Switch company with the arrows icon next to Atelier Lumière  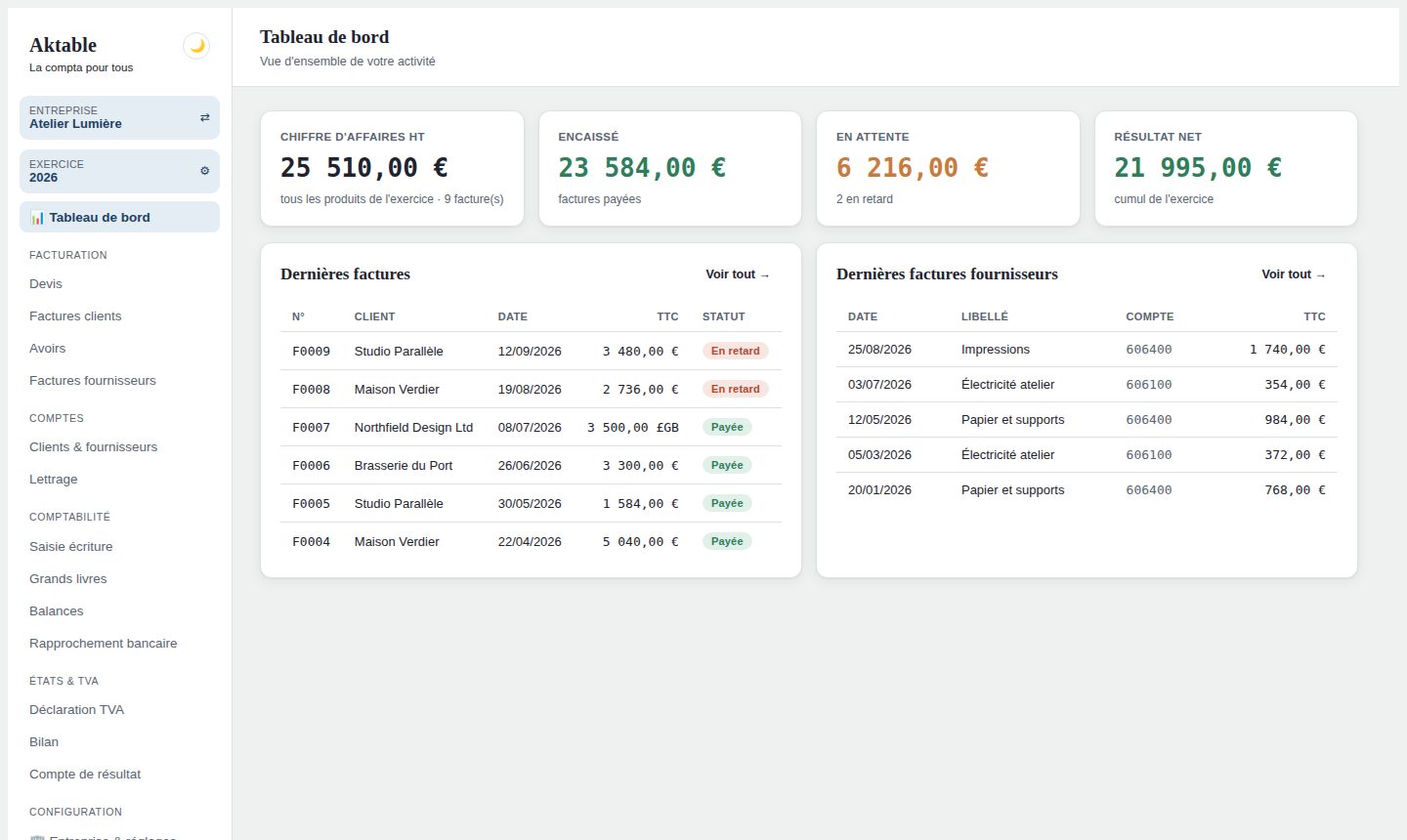tap(204, 117)
